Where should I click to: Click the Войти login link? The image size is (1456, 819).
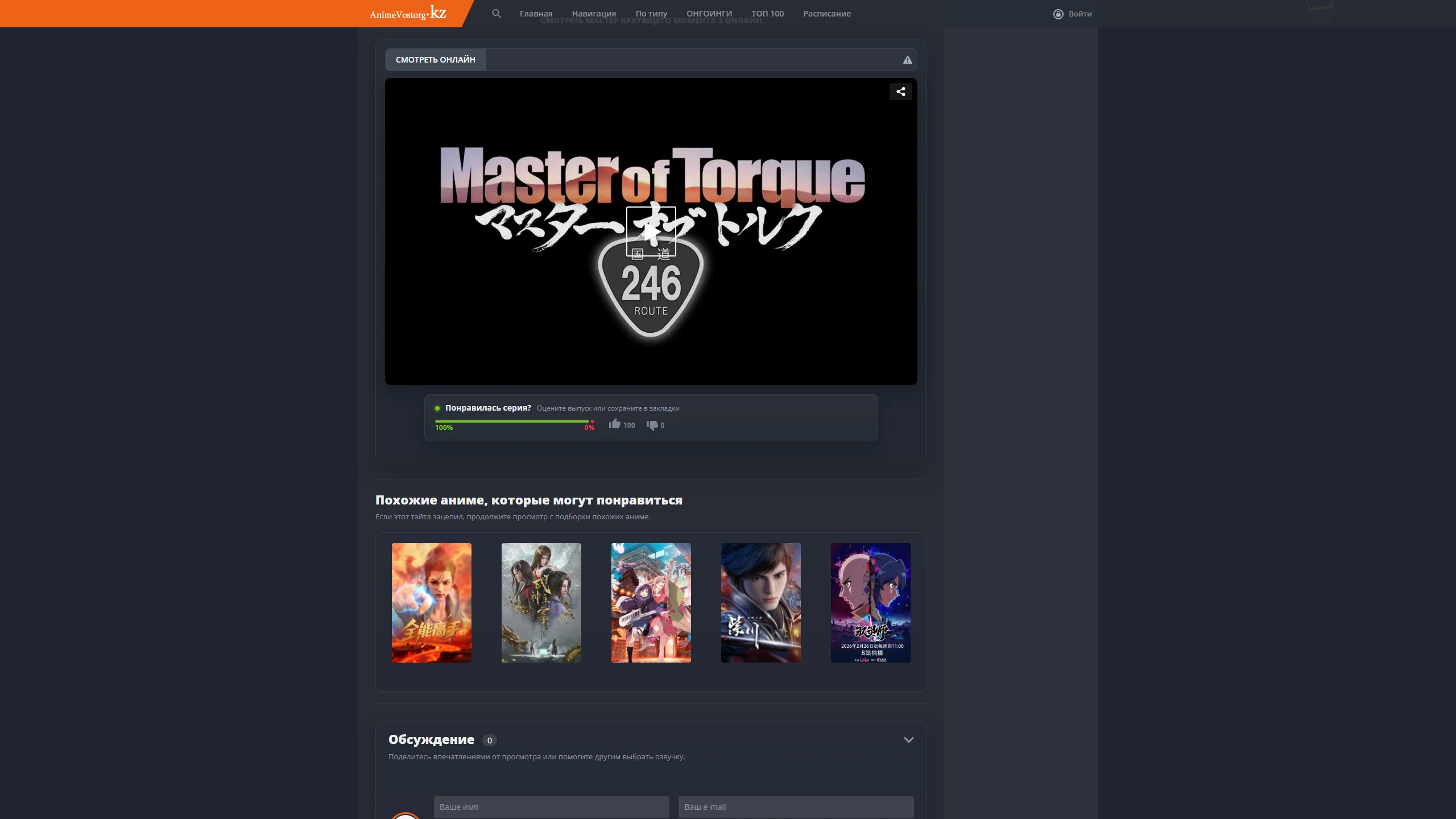tap(1079, 14)
